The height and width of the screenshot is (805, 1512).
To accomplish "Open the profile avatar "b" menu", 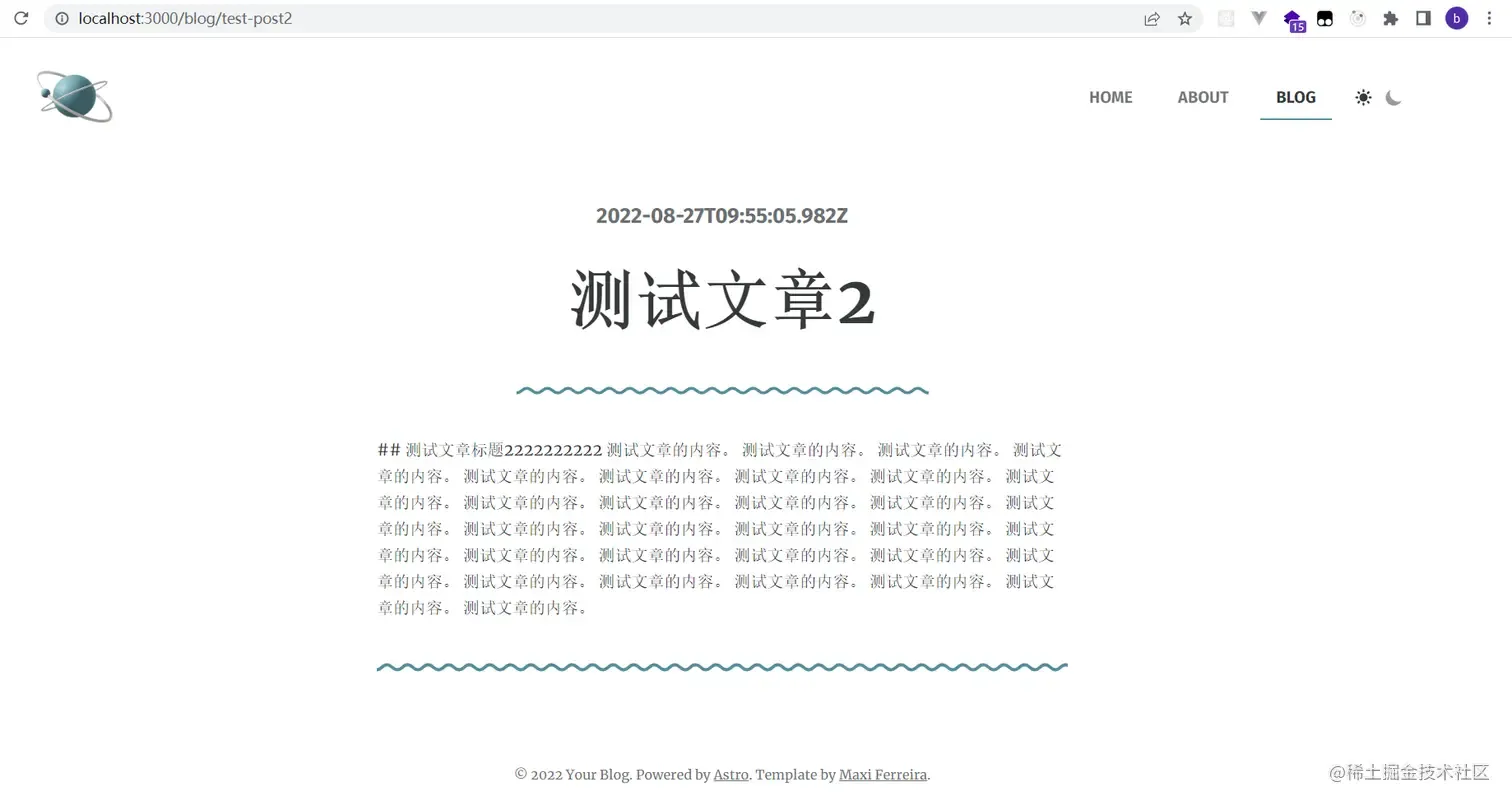I will click(x=1457, y=18).
